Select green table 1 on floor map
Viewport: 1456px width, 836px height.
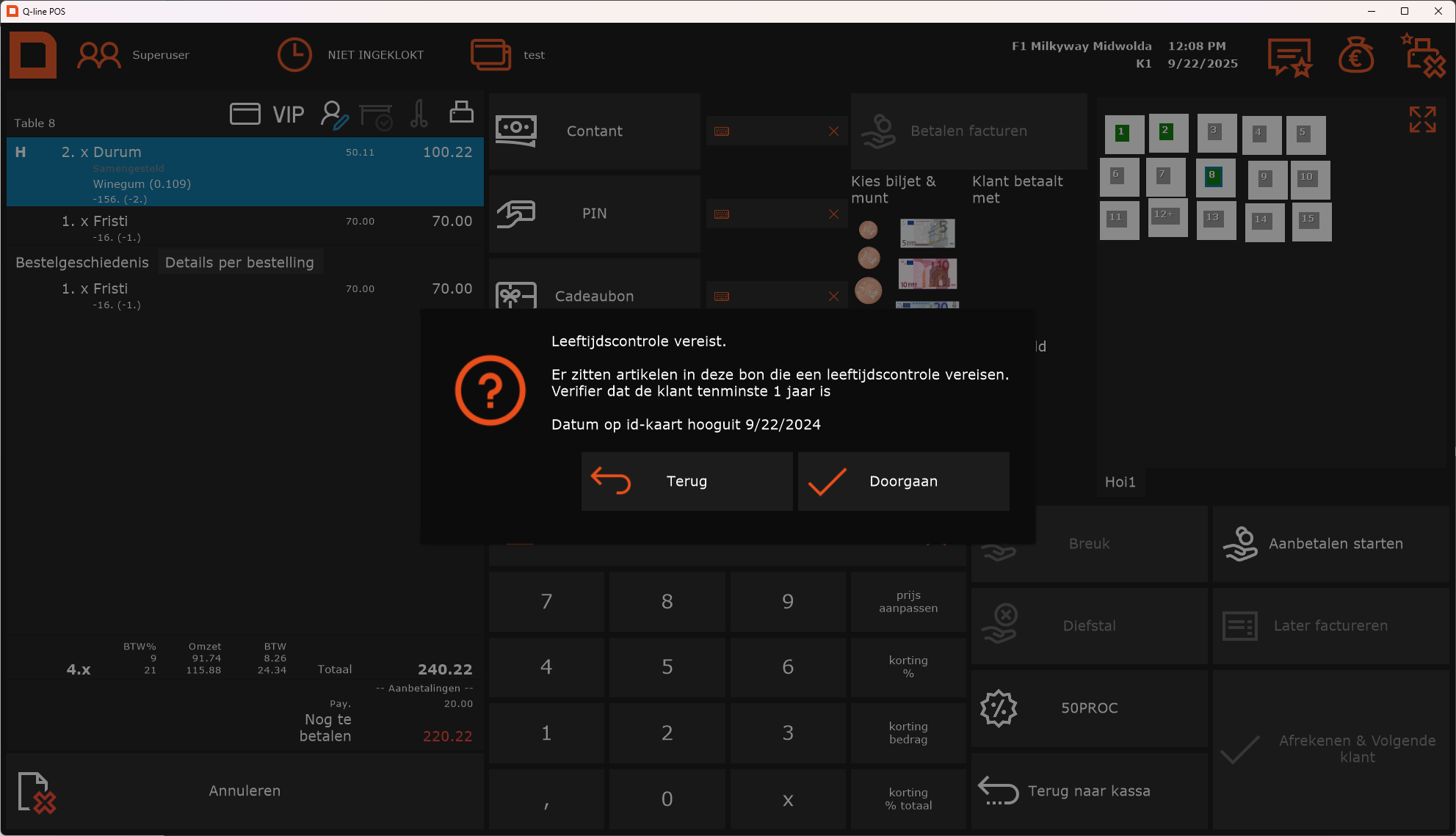coord(1123,134)
